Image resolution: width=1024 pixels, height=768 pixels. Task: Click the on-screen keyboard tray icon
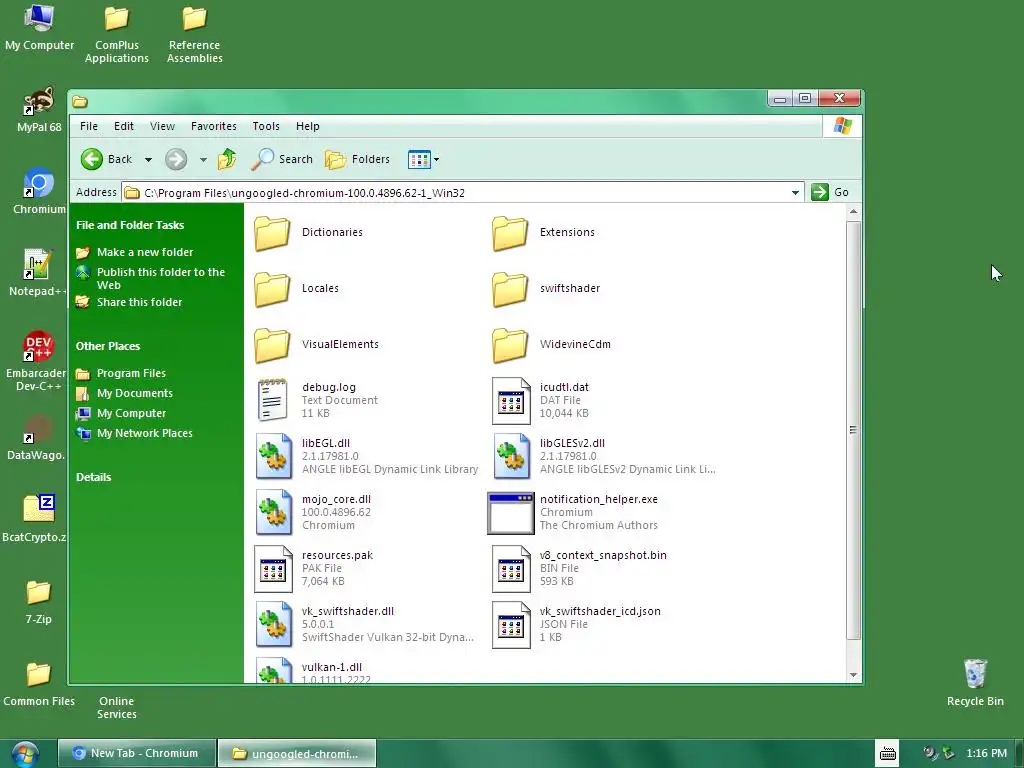pyautogui.click(x=888, y=754)
